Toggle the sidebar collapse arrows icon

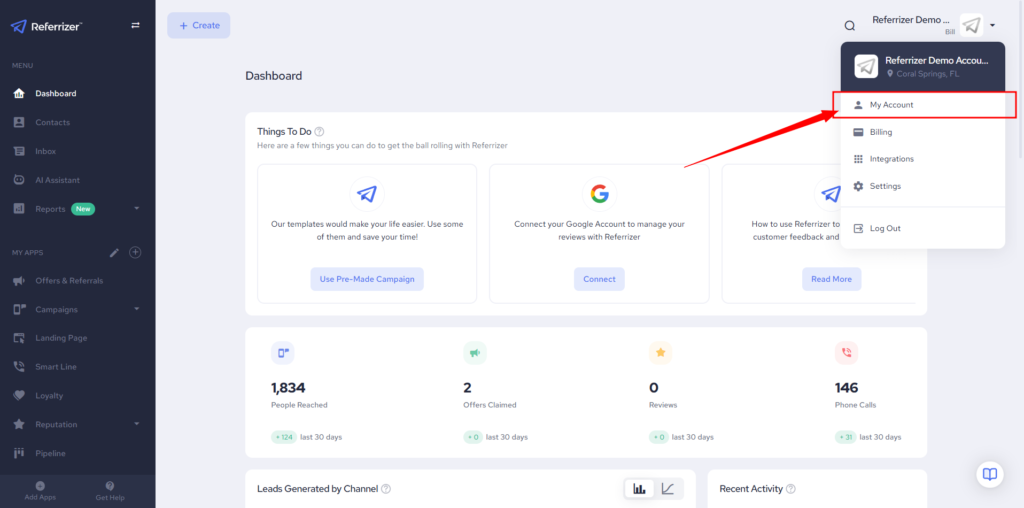tap(135, 26)
